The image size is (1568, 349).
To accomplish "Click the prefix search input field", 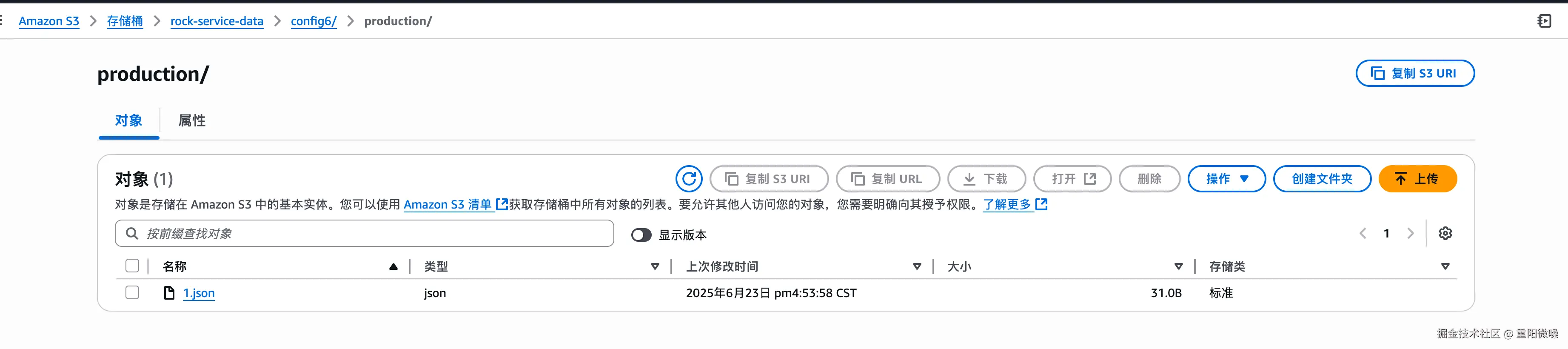I will tap(364, 233).
